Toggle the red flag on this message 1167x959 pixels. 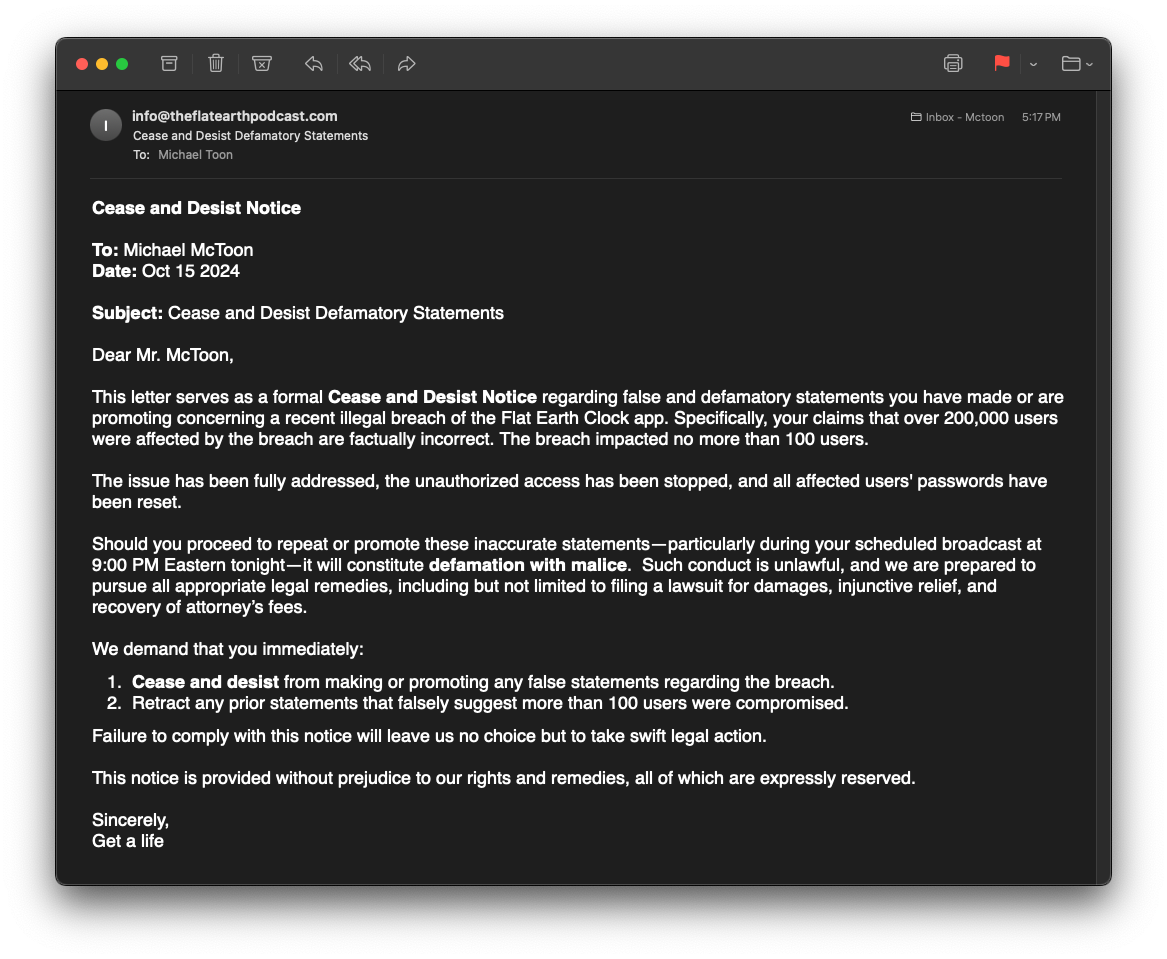coord(1001,63)
